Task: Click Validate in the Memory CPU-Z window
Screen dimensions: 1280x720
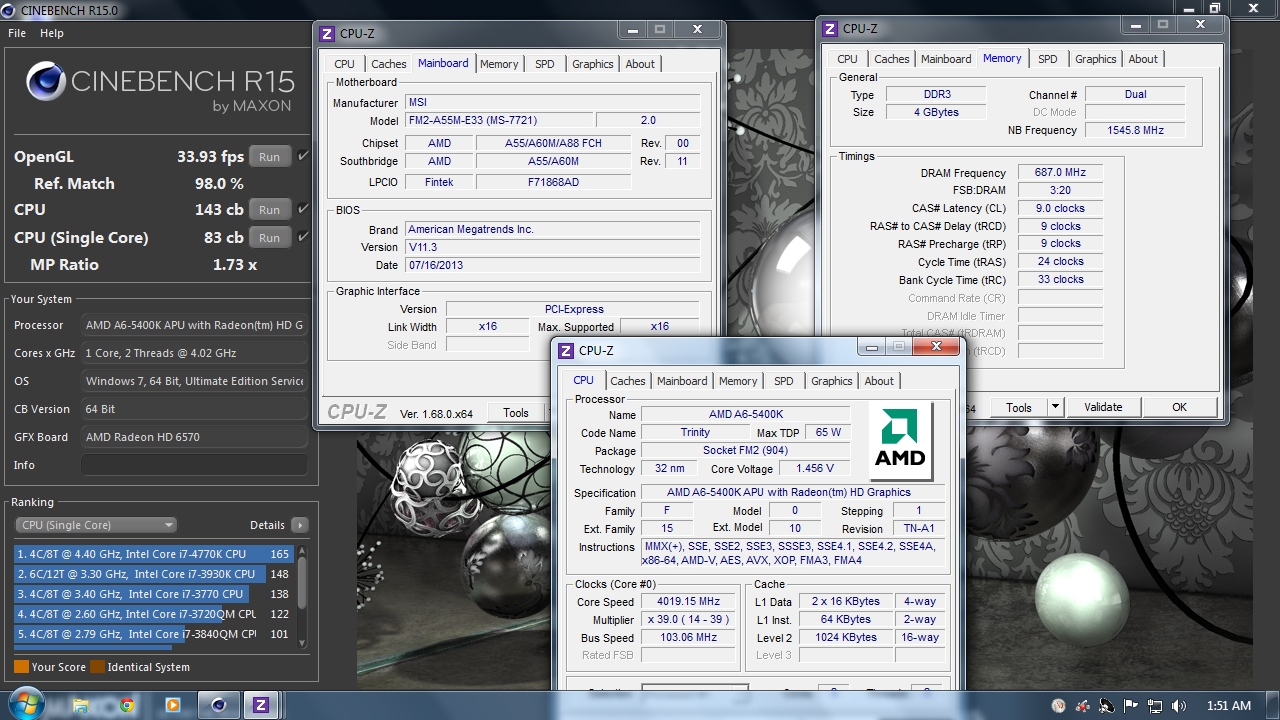Action: coord(1103,407)
